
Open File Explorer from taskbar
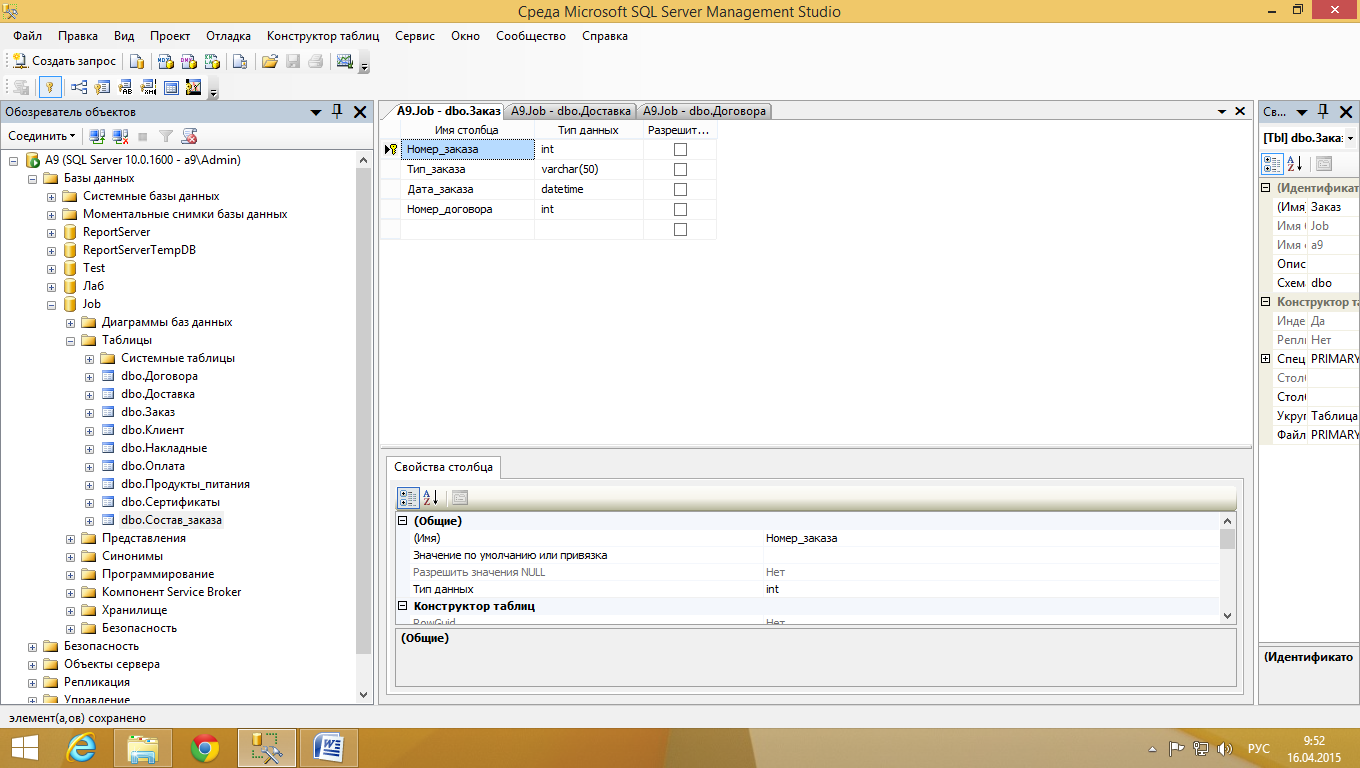point(143,748)
